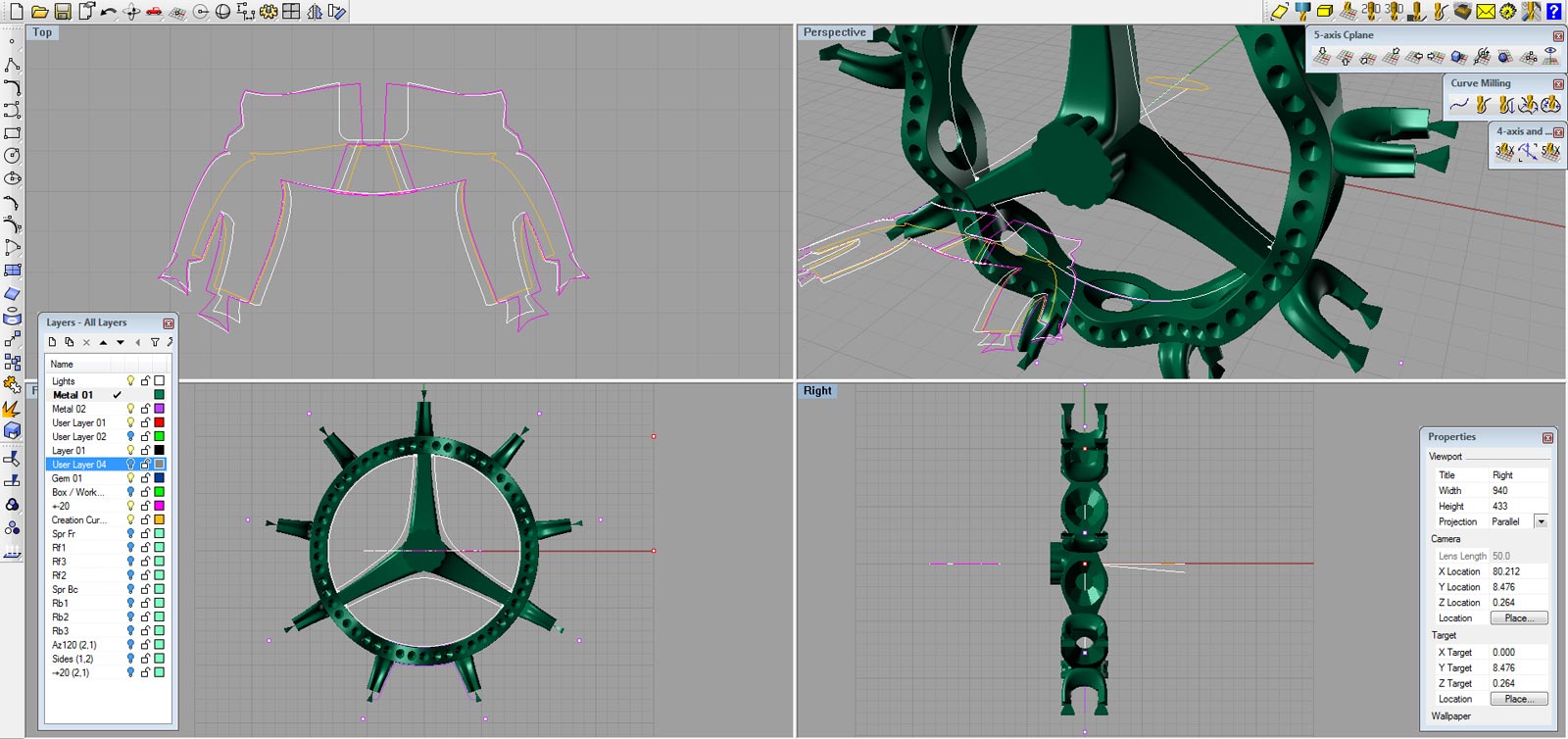Click Place button for Camera Location
The height and width of the screenshot is (739, 1568).
[1518, 618]
